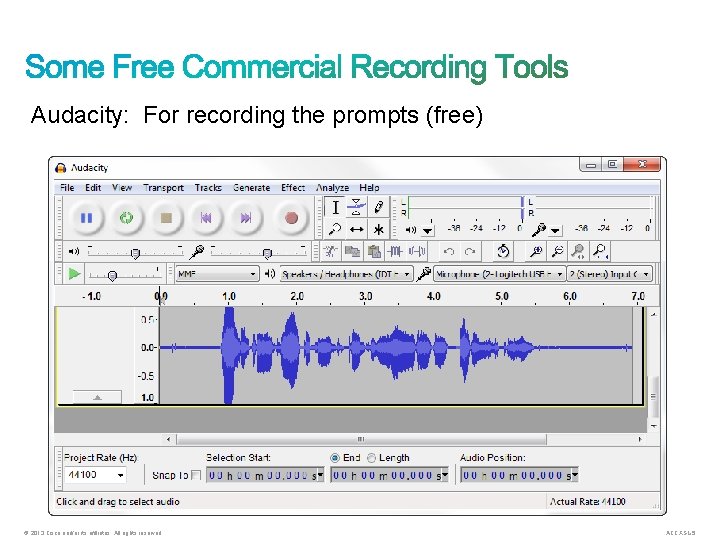Click the Stop transport button
Image resolution: width=720 pixels, height=540 pixels.
point(166,218)
